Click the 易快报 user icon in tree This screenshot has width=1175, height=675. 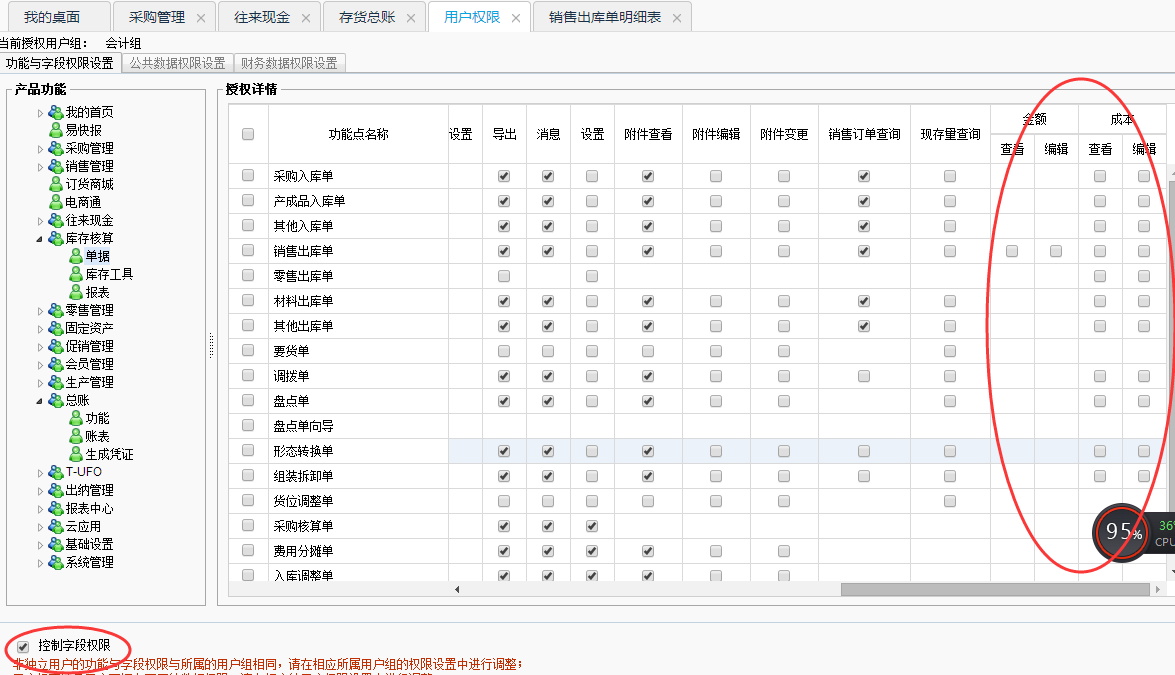tap(57, 130)
